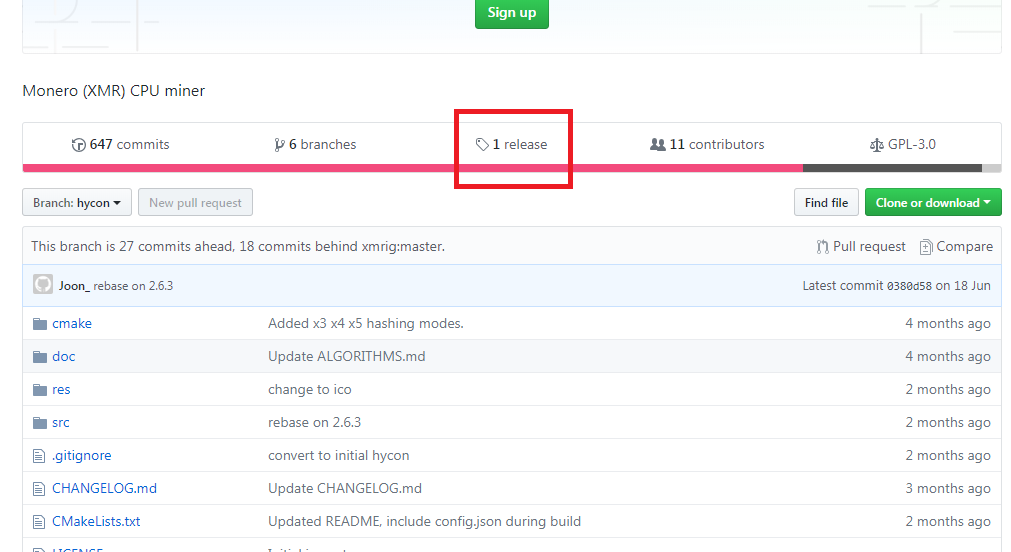Open the Pull request link

click(x=861, y=246)
